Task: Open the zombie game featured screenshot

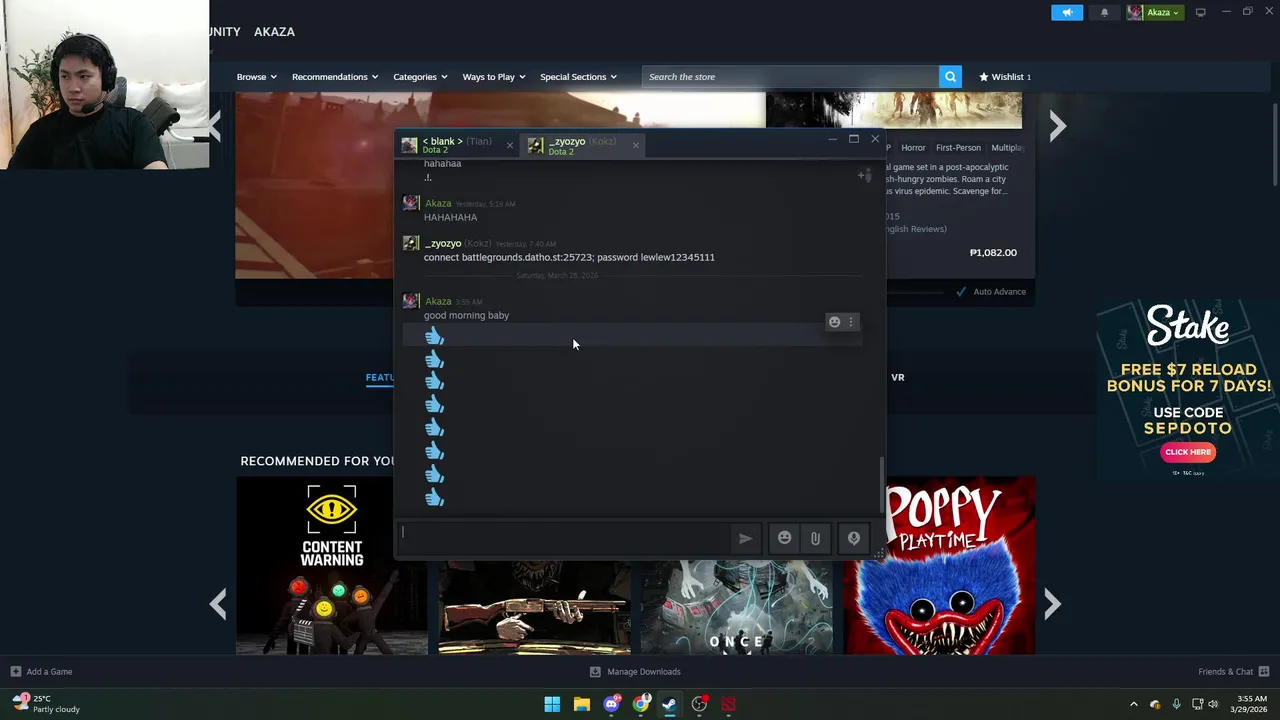Action: click(894, 110)
